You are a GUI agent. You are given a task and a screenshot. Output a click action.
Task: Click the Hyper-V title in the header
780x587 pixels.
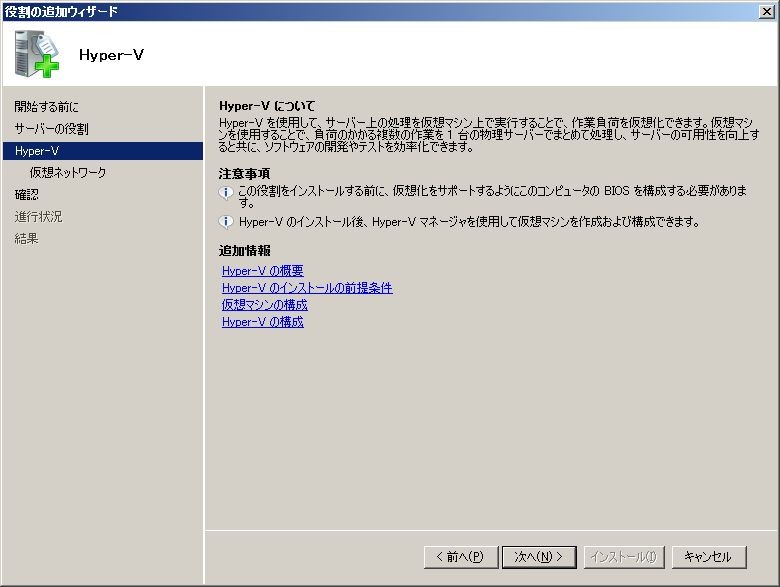(x=111, y=55)
